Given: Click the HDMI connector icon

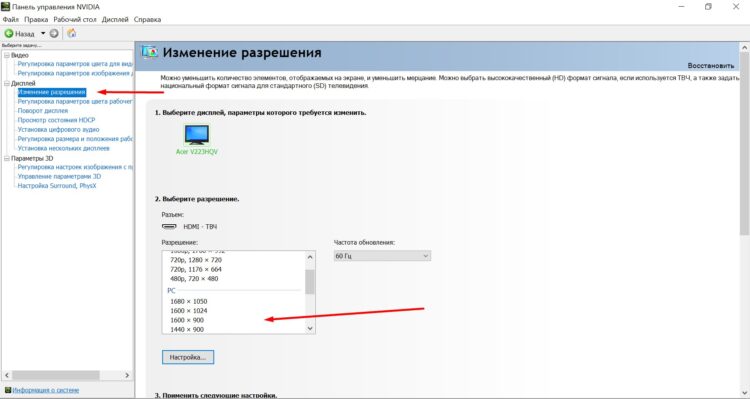Looking at the screenshot, I should [x=169, y=226].
